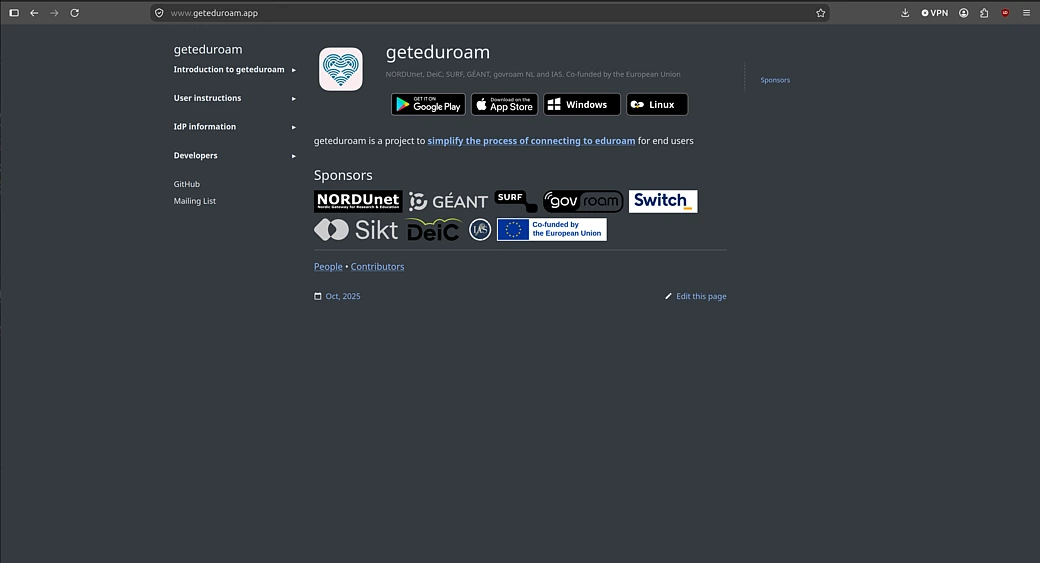Click the geteduroam main page heading
This screenshot has width=1040, height=563.
438,52
